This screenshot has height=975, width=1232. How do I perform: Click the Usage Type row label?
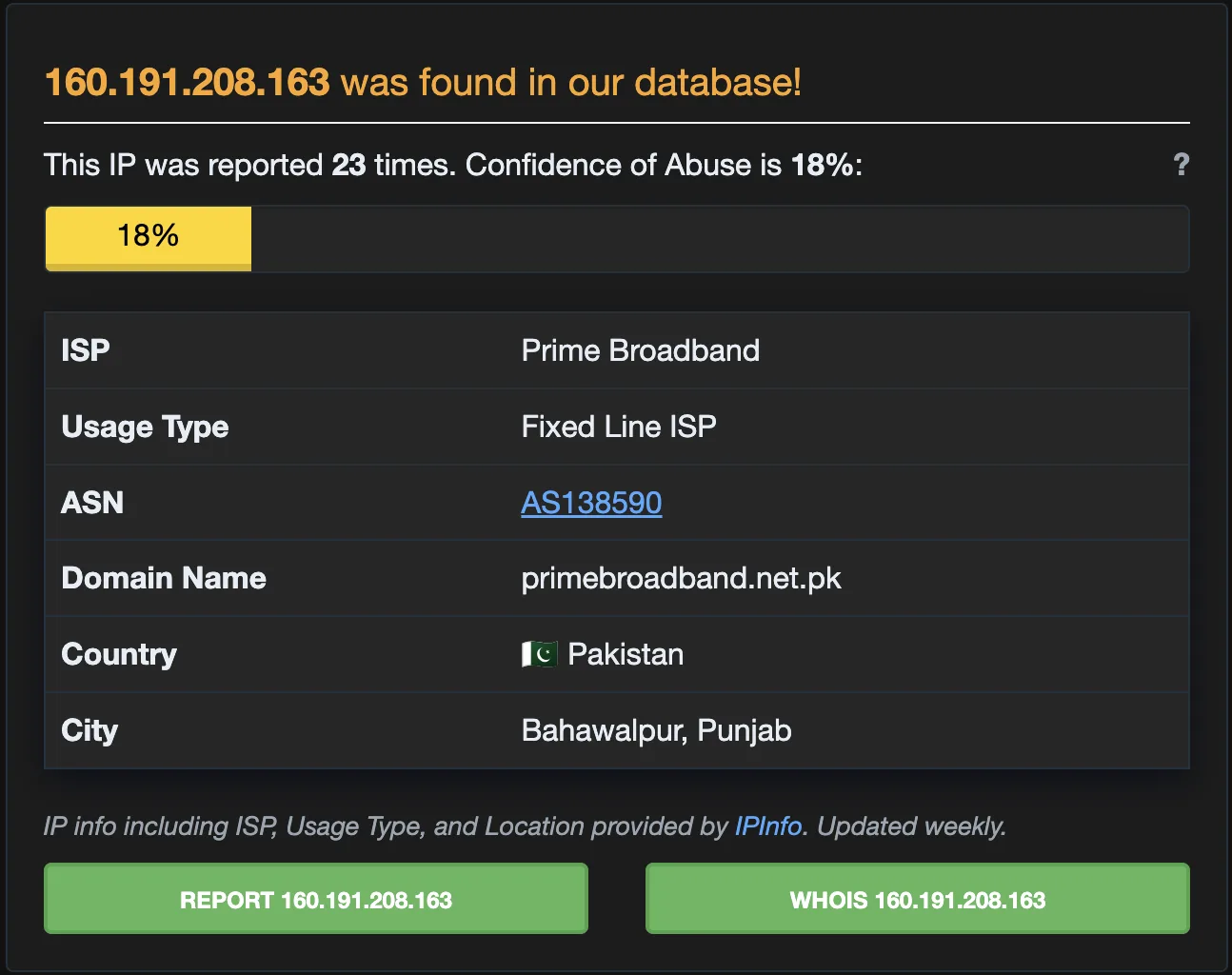click(x=145, y=427)
